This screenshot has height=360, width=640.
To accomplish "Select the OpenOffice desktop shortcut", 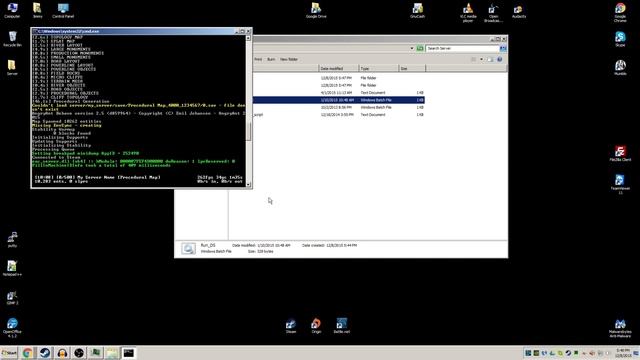I will tap(12, 328).
